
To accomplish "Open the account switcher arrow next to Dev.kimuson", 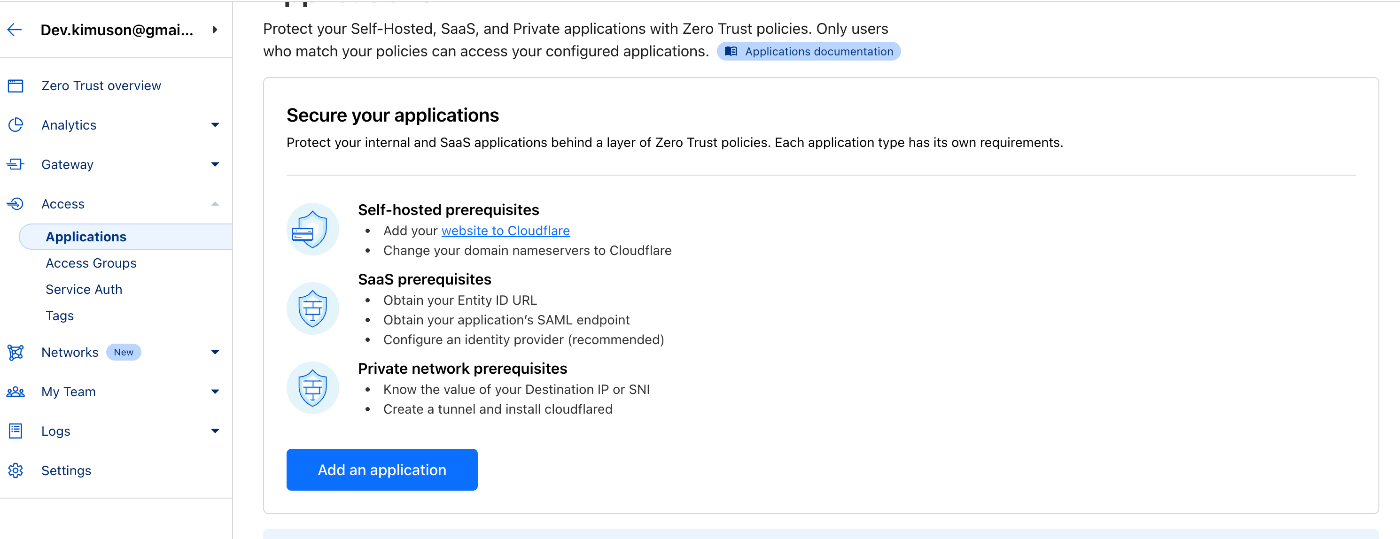I will (215, 30).
